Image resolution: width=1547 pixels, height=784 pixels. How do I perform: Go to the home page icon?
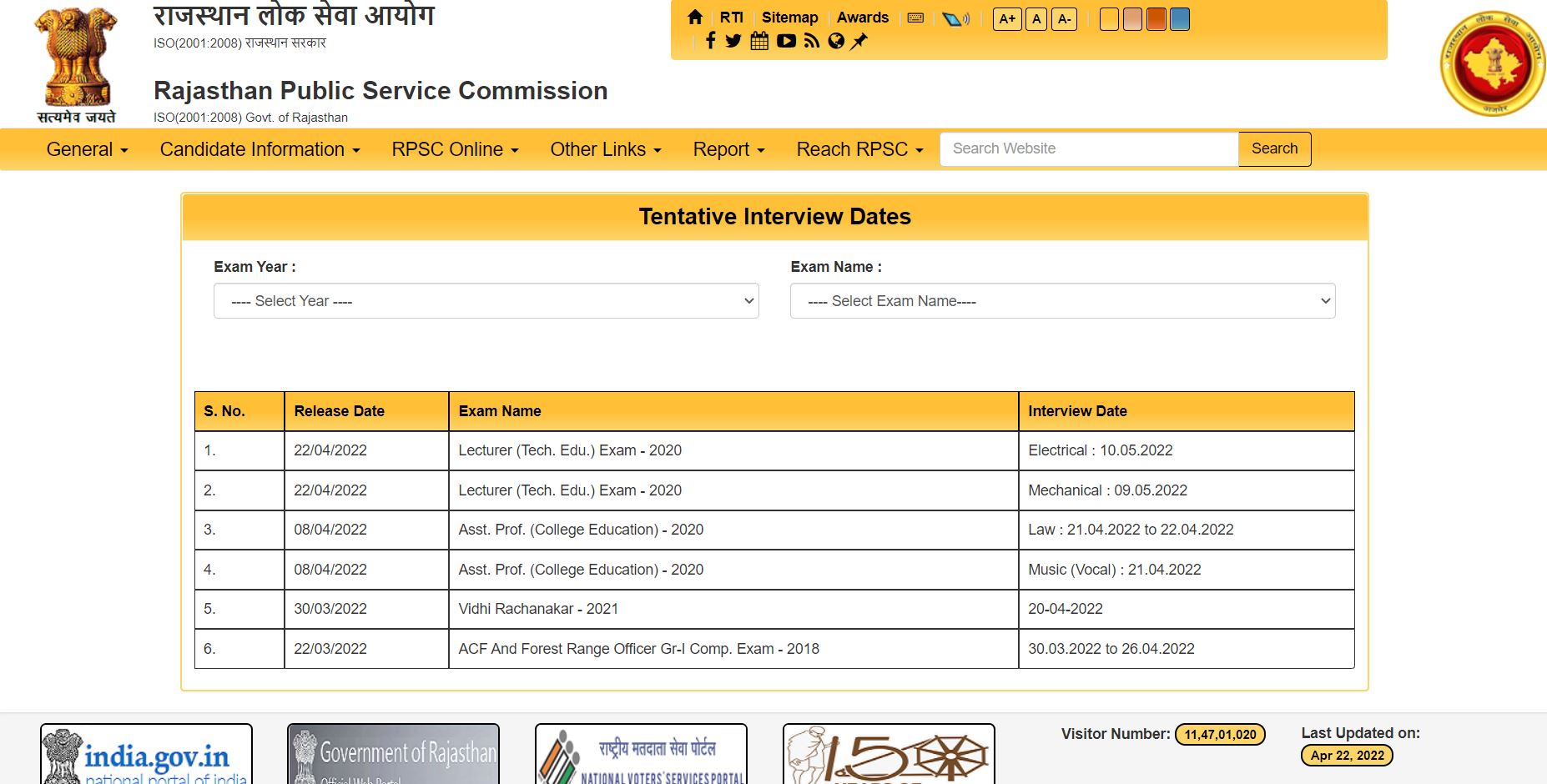695,18
